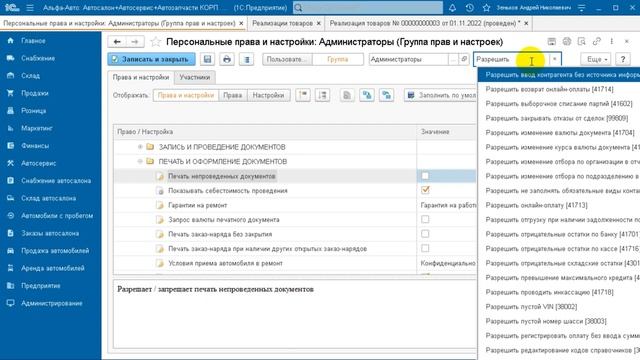
Task: Save with the floppy disk icon
Action: click(x=207, y=59)
